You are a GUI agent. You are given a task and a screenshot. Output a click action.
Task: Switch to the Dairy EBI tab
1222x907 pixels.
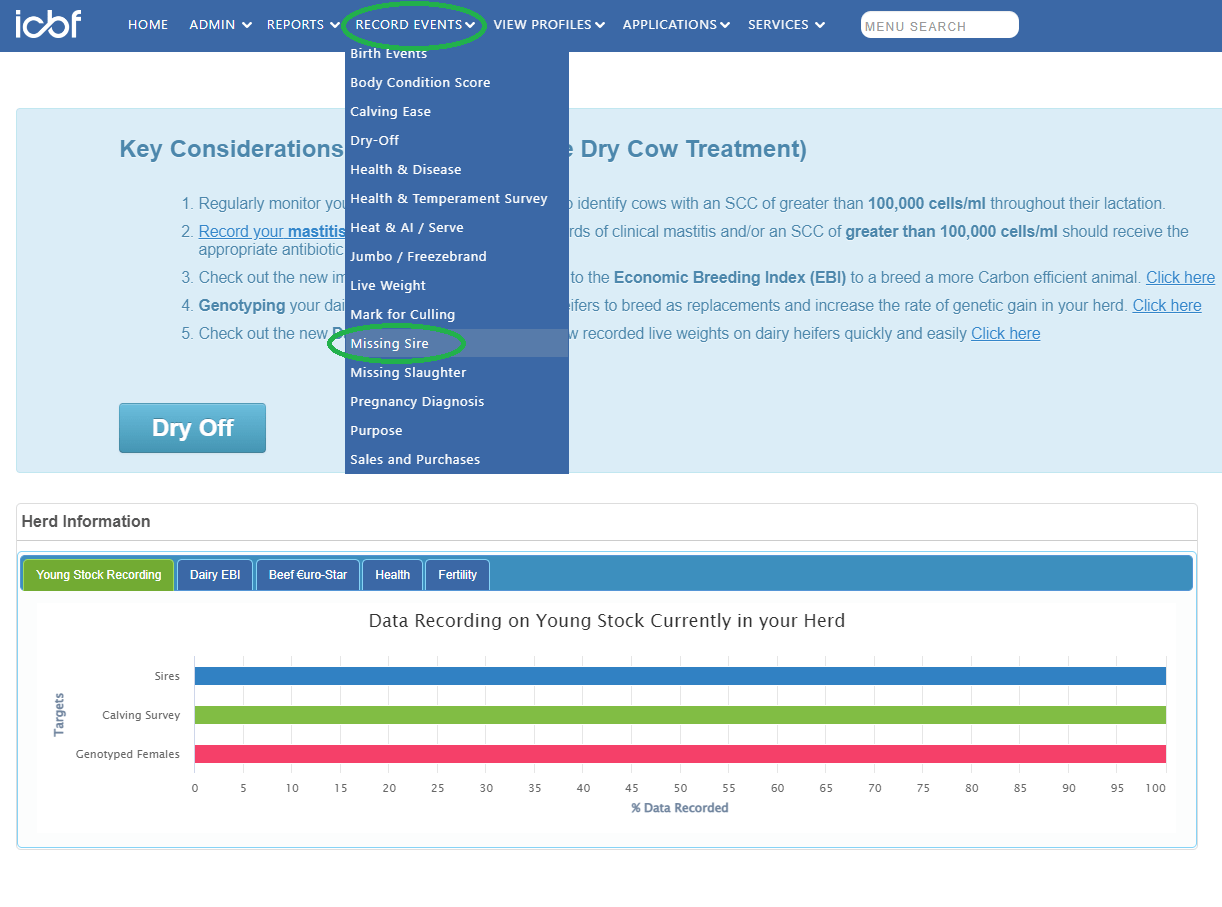point(215,575)
